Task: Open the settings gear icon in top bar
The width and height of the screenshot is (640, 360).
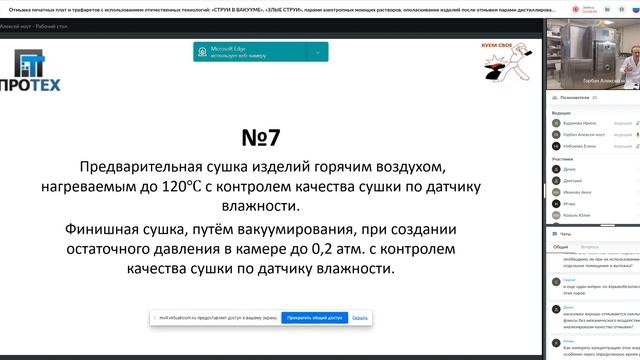Action: pyautogui.click(x=622, y=9)
